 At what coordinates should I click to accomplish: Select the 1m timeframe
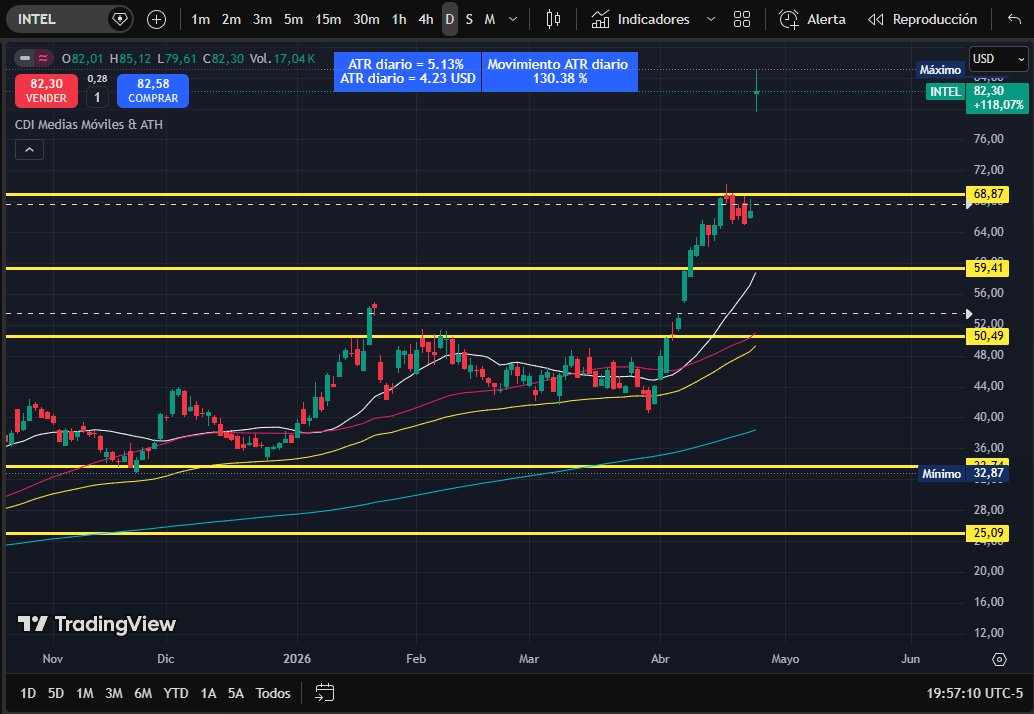point(200,20)
